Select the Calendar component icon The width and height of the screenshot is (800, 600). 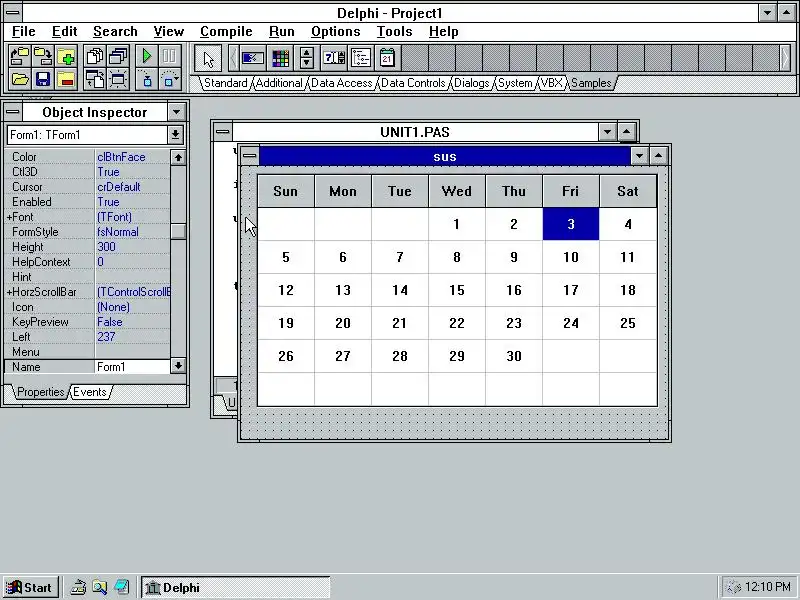tap(387, 58)
